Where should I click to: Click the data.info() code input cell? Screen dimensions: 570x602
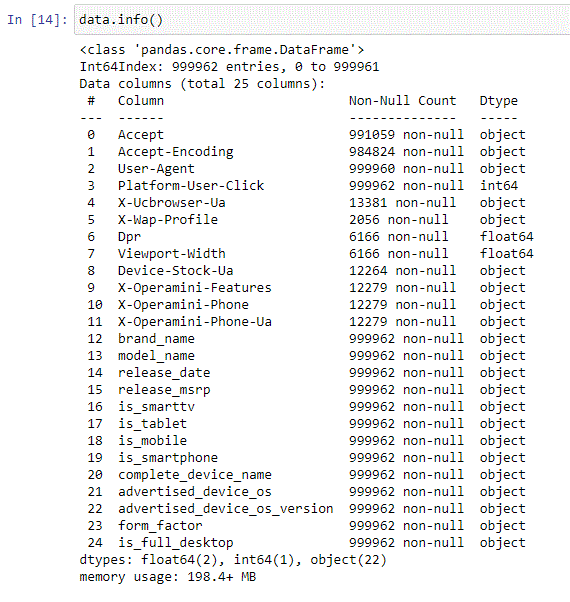click(322, 20)
